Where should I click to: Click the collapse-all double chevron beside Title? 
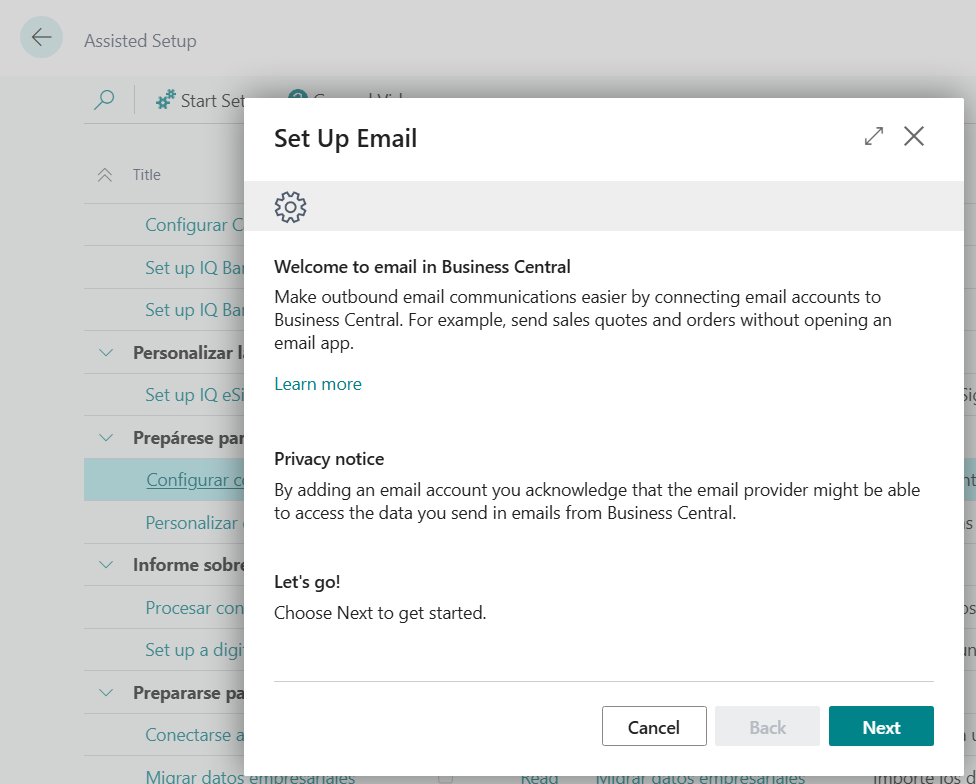point(104,175)
